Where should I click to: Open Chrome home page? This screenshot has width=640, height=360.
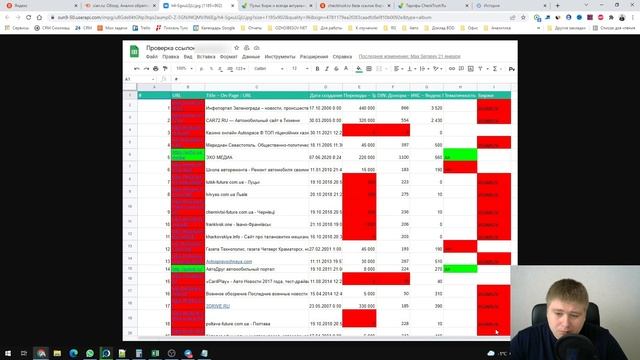(39, 18)
